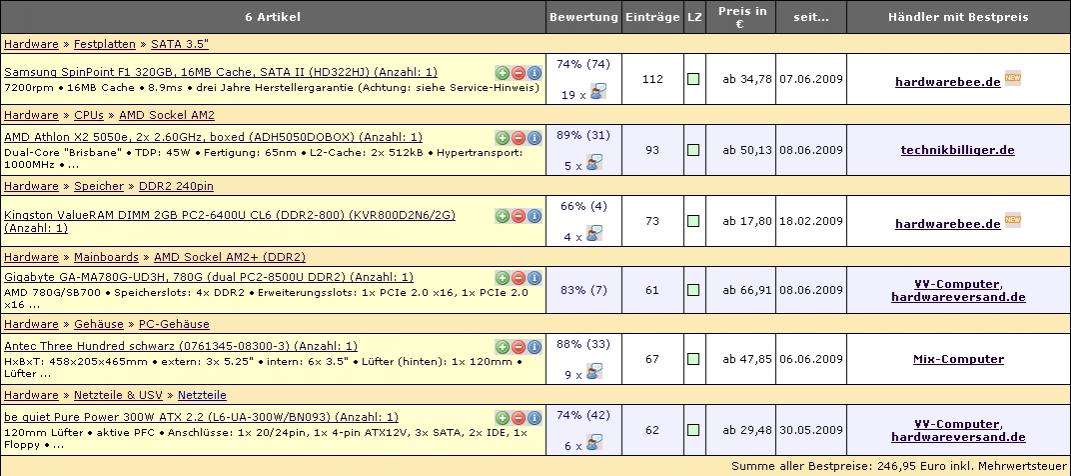The width and height of the screenshot is (1071, 476).
Task: Open the Samsung SpinPoint F1 320GB product link
Action: point(221,72)
